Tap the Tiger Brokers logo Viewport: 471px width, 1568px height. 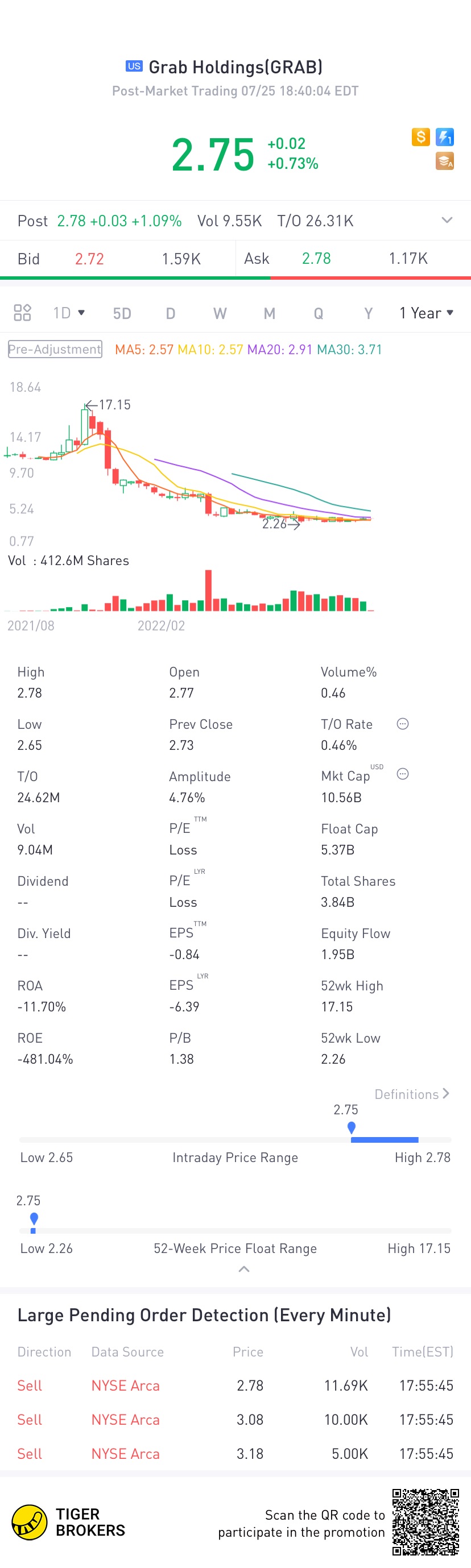[x=68, y=1522]
